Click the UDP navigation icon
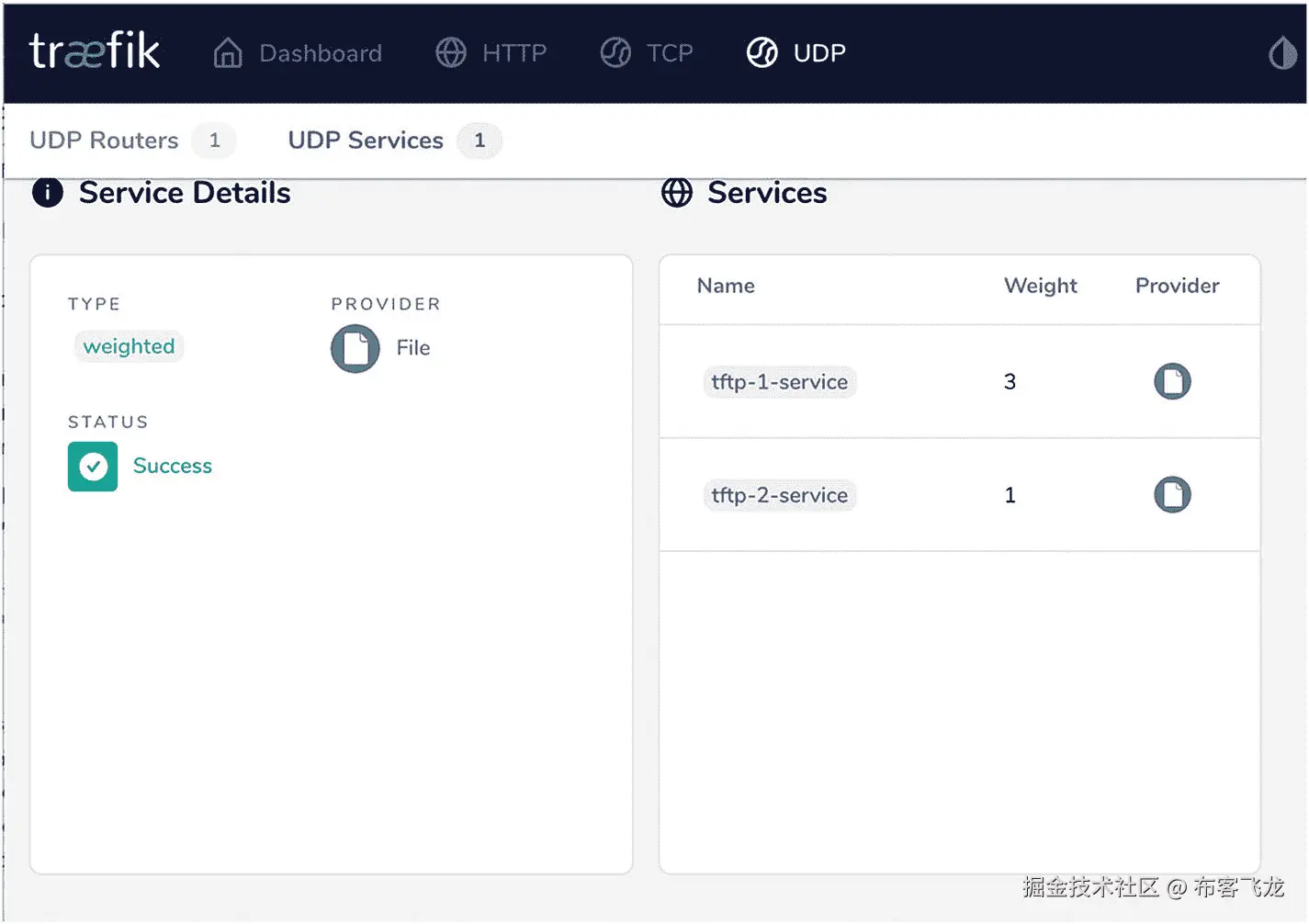Viewport: 1309px width, 924px height. (762, 53)
